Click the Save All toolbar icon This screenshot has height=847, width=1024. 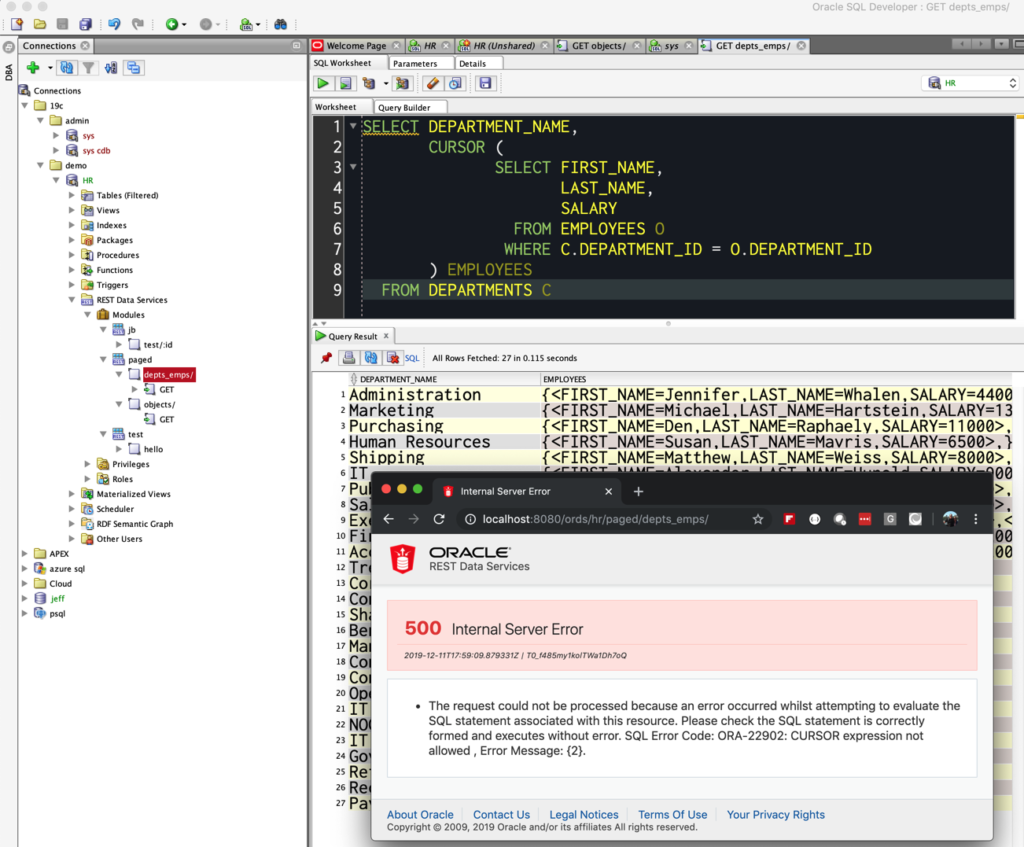click(86, 24)
